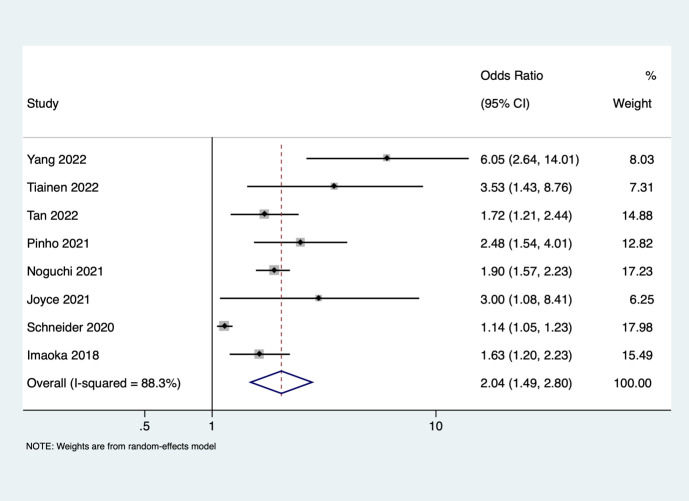This screenshot has width=689, height=501.
Task: Click the Tan 2022 point estimate marker
Action: click(264, 214)
